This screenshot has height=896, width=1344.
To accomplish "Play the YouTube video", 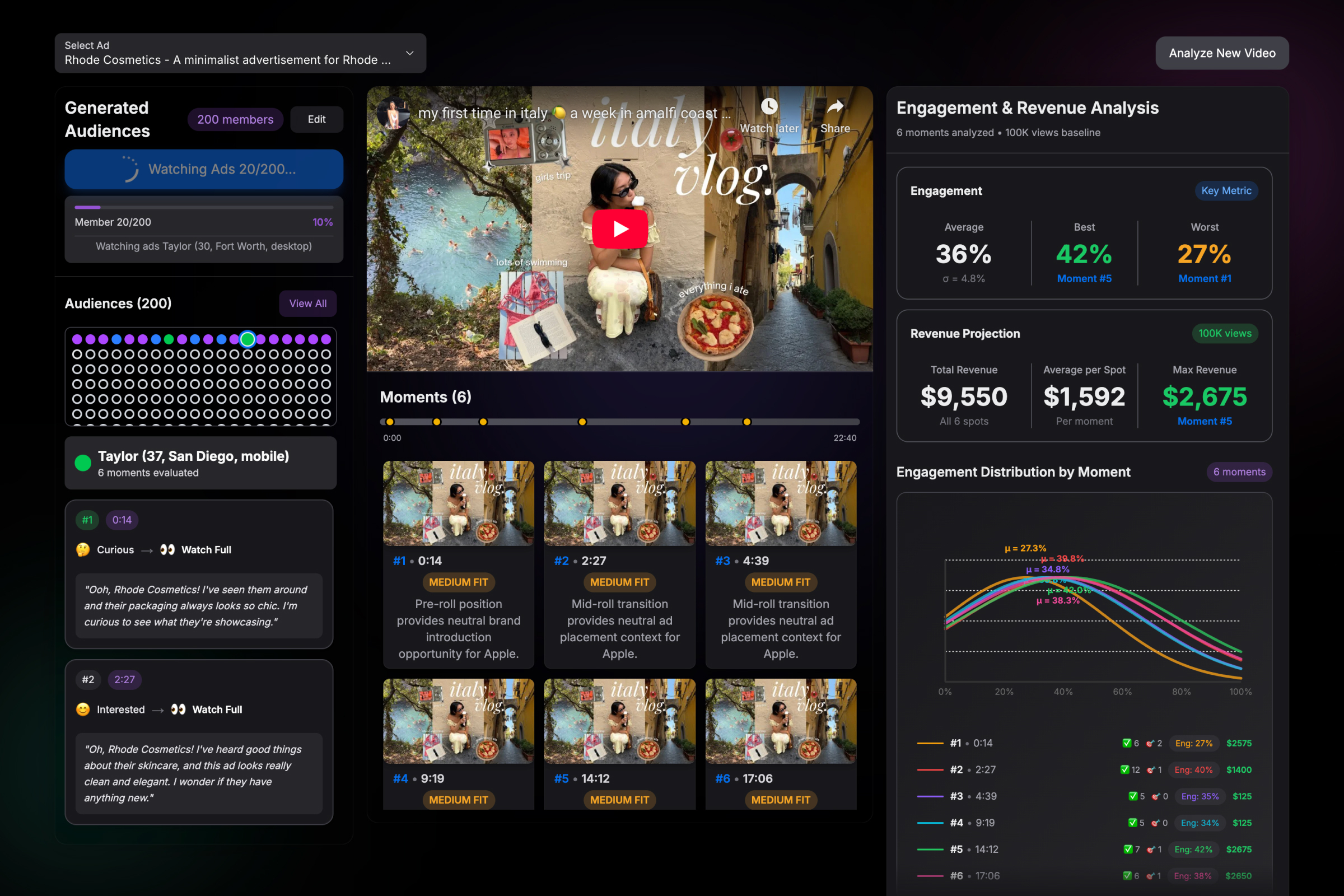I will [619, 229].
